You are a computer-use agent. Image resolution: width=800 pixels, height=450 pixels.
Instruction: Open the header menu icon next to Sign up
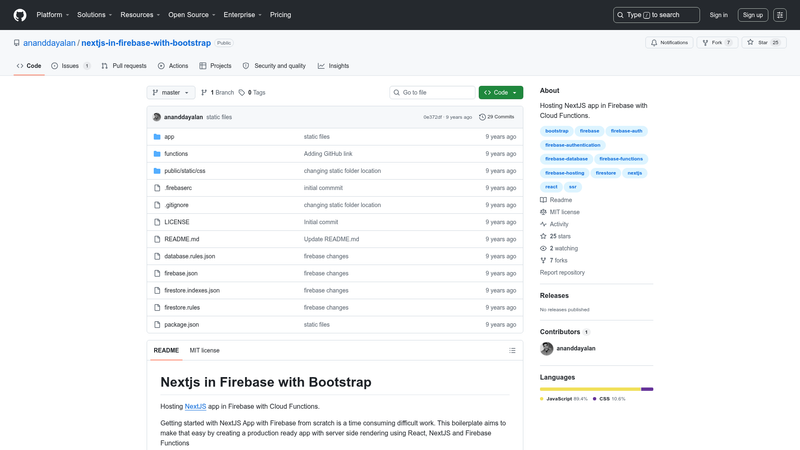[x=780, y=15]
